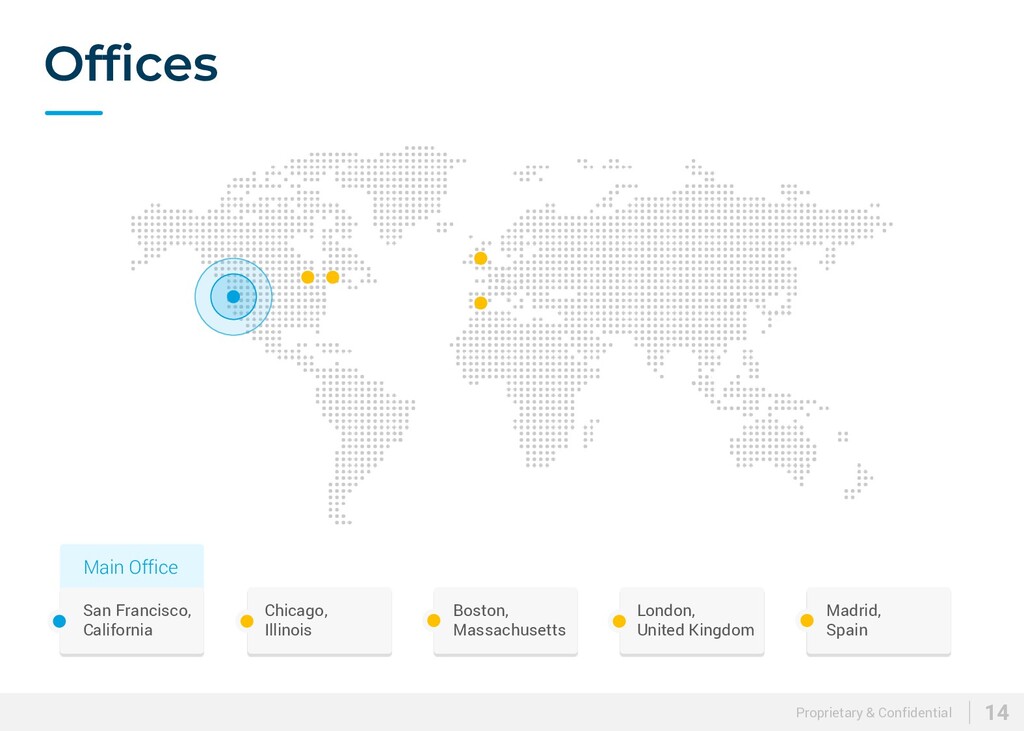Select the San Francisco, California text
The width and height of the screenshot is (1024, 731).
(x=137, y=620)
